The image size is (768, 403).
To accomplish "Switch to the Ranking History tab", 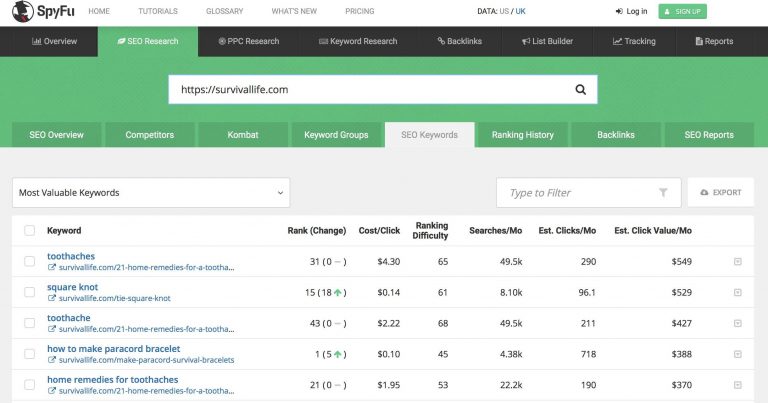I will [523, 135].
